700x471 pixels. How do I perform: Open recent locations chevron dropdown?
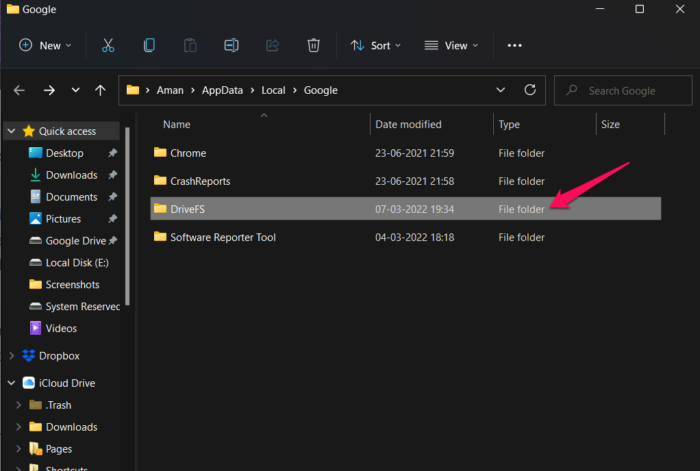pyautogui.click(x=75, y=90)
